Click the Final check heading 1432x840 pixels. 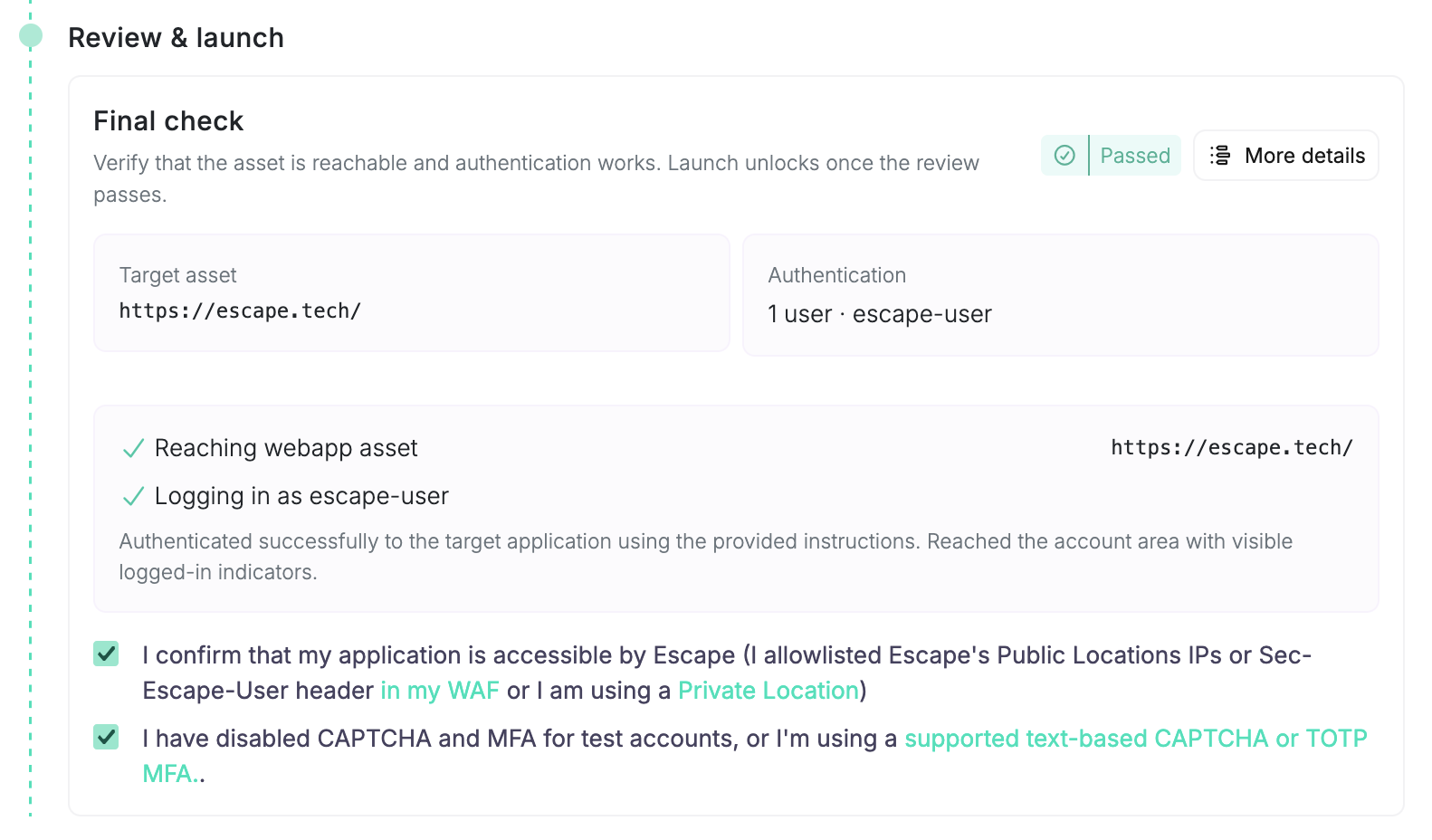click(168, 121)
